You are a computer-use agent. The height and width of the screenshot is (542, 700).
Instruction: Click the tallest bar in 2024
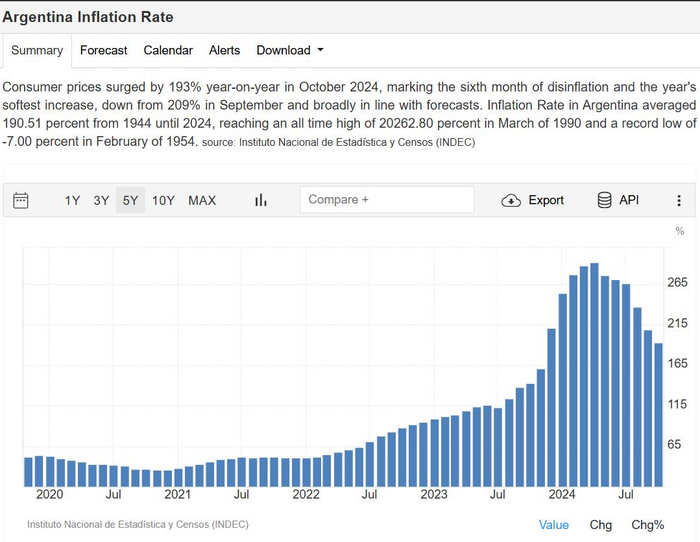[x=595, y=375]
